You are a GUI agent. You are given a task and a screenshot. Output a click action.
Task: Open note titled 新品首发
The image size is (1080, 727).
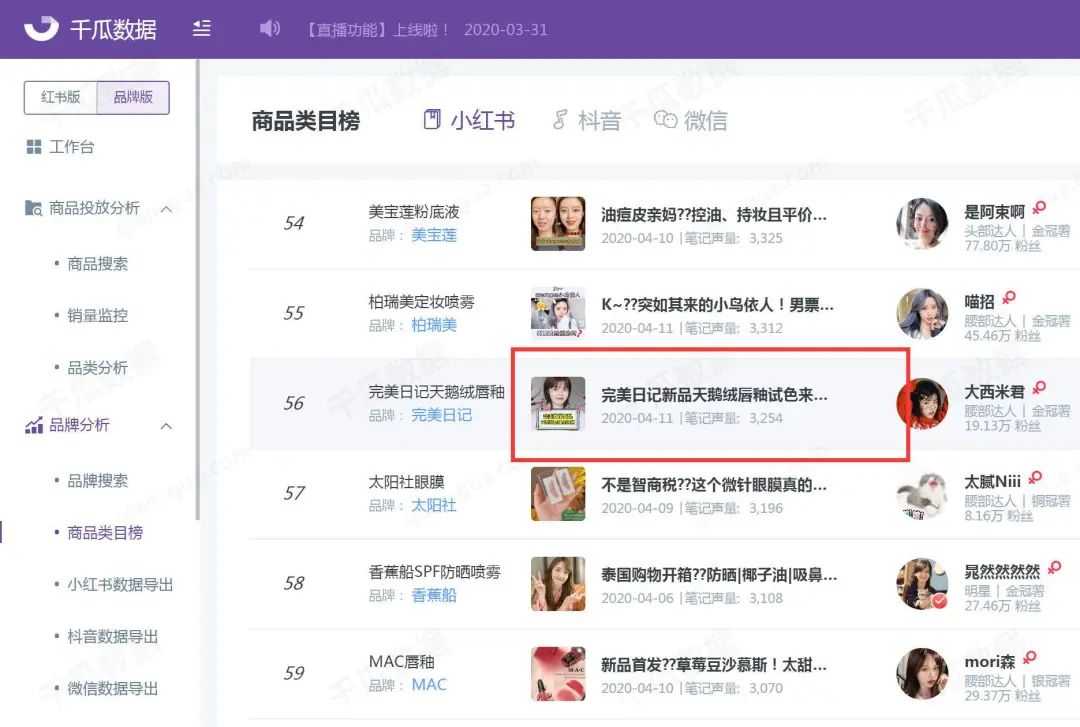[714, 665]
